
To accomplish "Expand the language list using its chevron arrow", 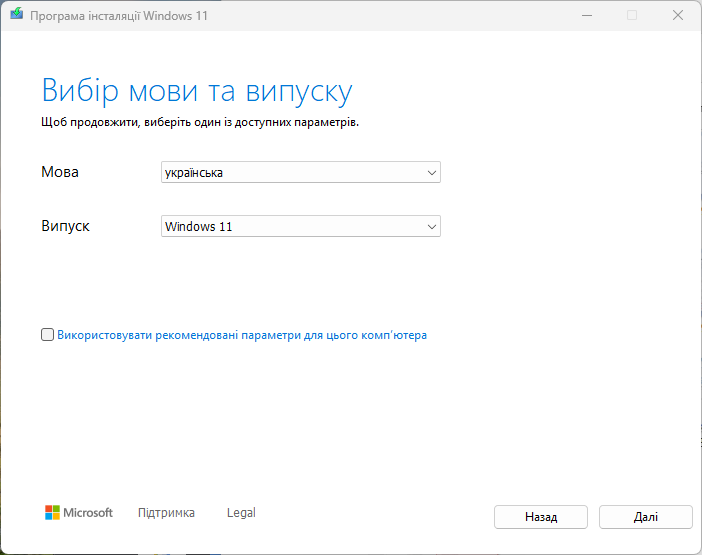I will pyautogui.click(x=432, y=173).
